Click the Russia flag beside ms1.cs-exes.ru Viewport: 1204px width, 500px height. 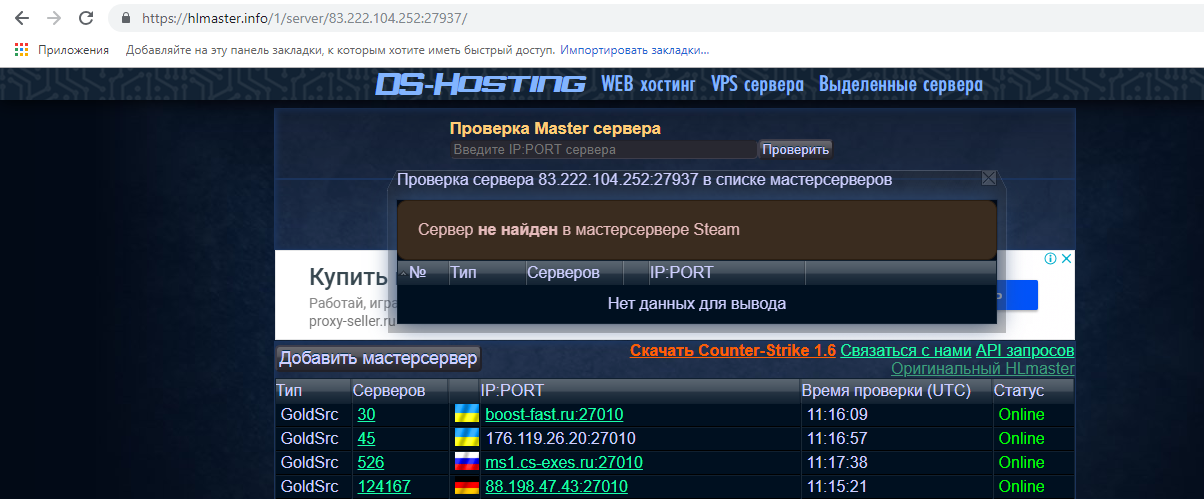click(466, 462)
